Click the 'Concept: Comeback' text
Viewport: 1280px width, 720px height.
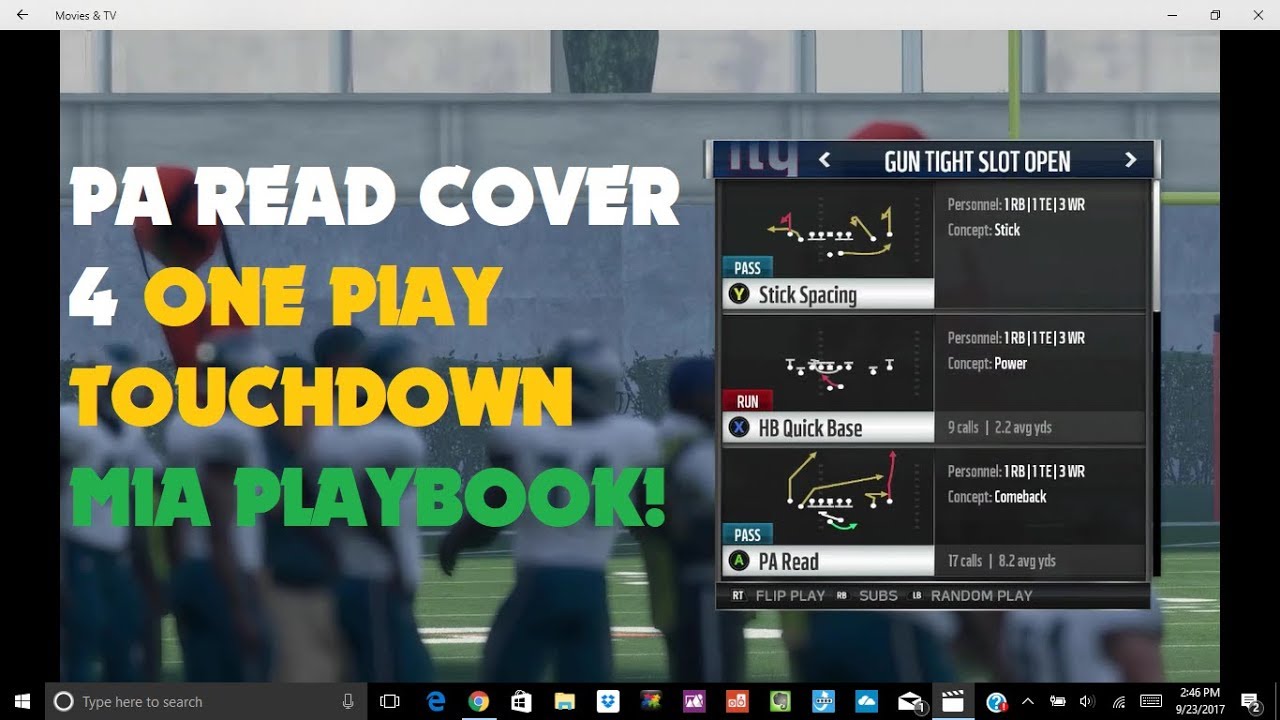point(997,497)
